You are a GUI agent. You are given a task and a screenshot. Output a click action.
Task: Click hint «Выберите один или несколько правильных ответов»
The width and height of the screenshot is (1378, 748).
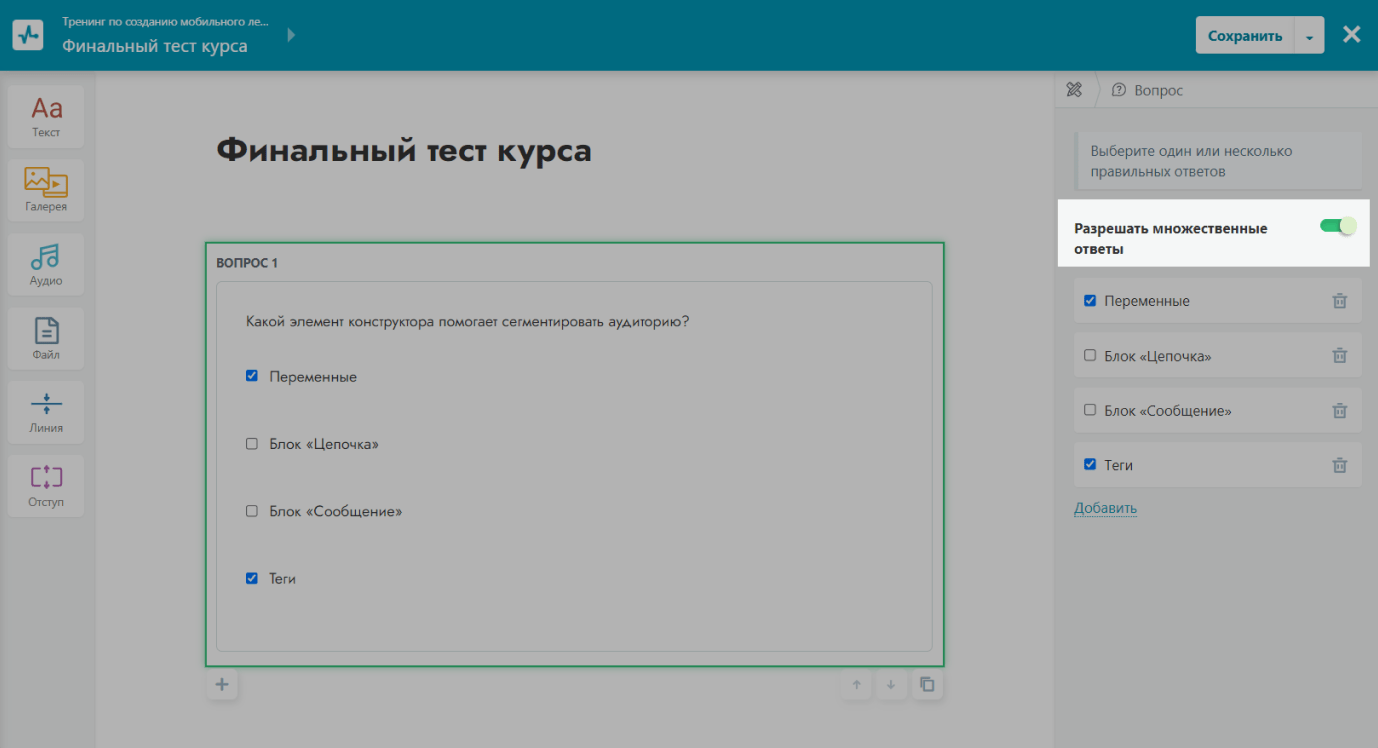tap(1218, 161)
